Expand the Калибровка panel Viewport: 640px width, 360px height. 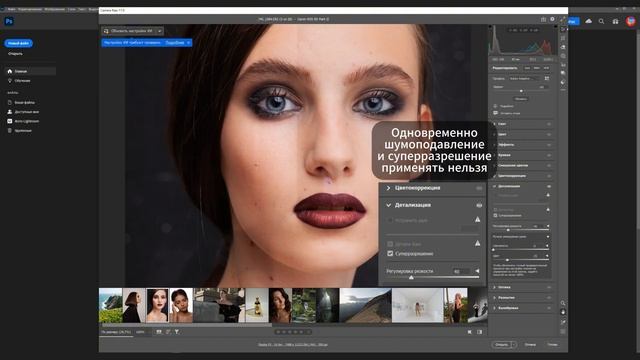click(x=495, y=308)
